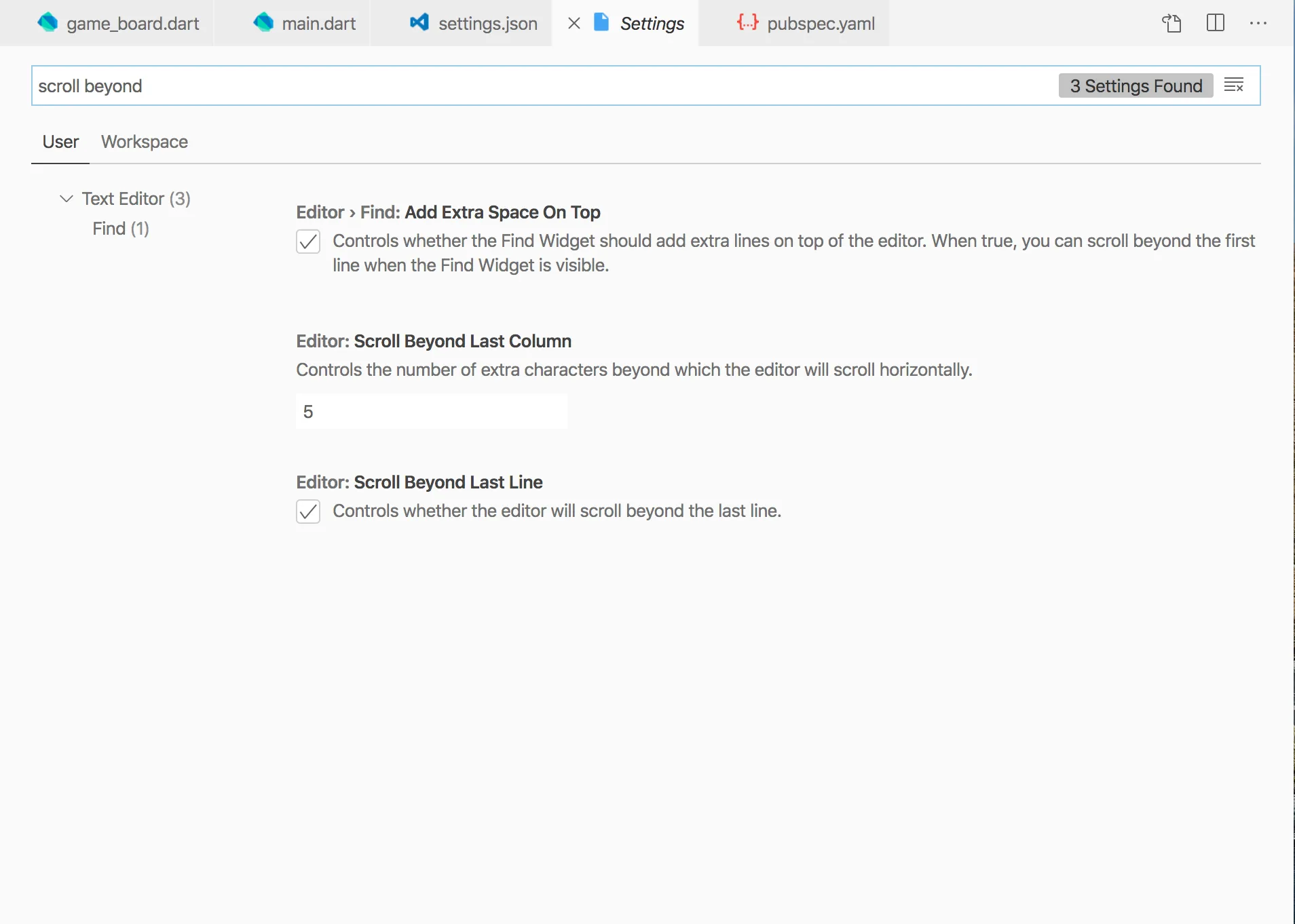The image size is (1295, 924).
Task: Clear the settings search filter icon
Action: [1235, 85]
